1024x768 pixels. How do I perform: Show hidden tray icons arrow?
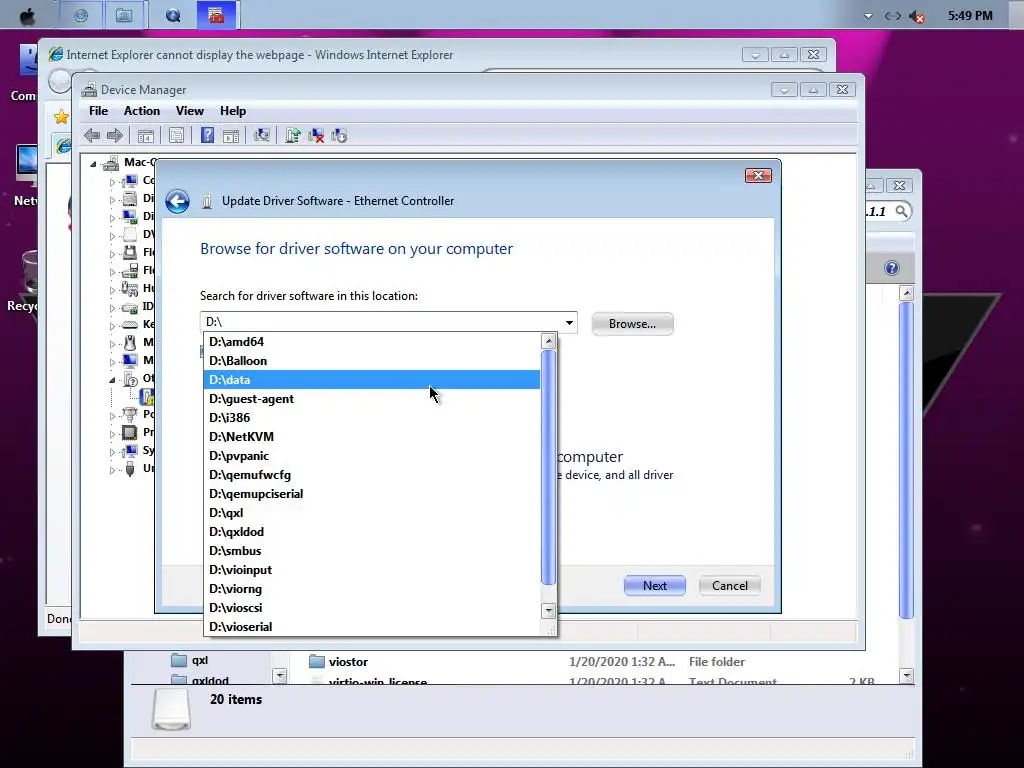[868, 16]
